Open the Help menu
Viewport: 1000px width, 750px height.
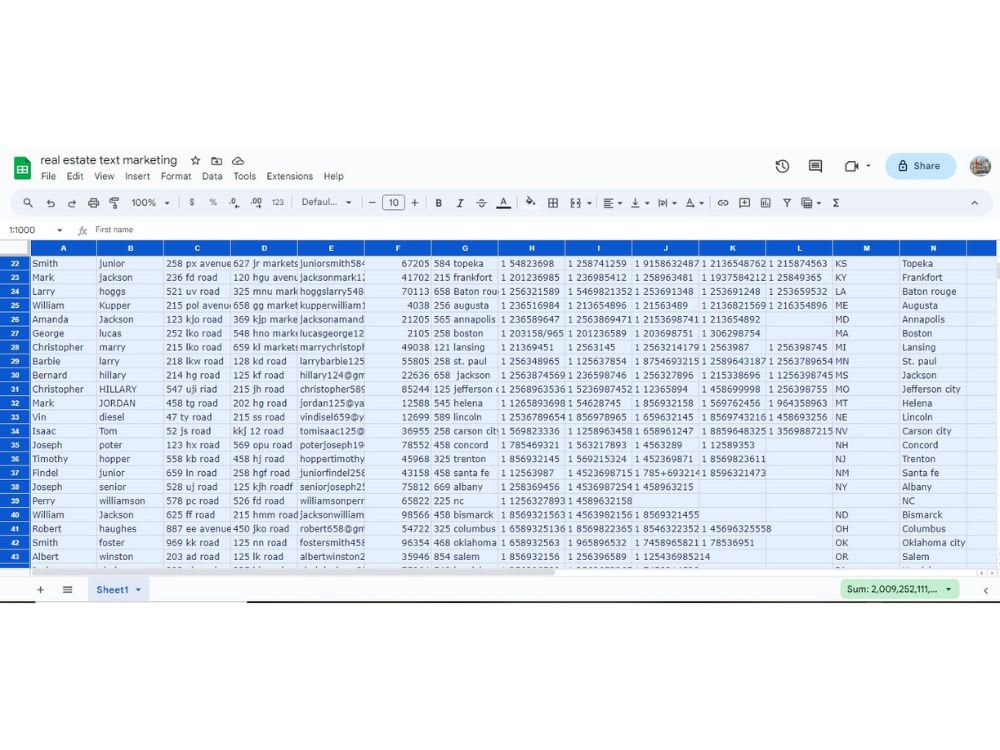(334, 176)
